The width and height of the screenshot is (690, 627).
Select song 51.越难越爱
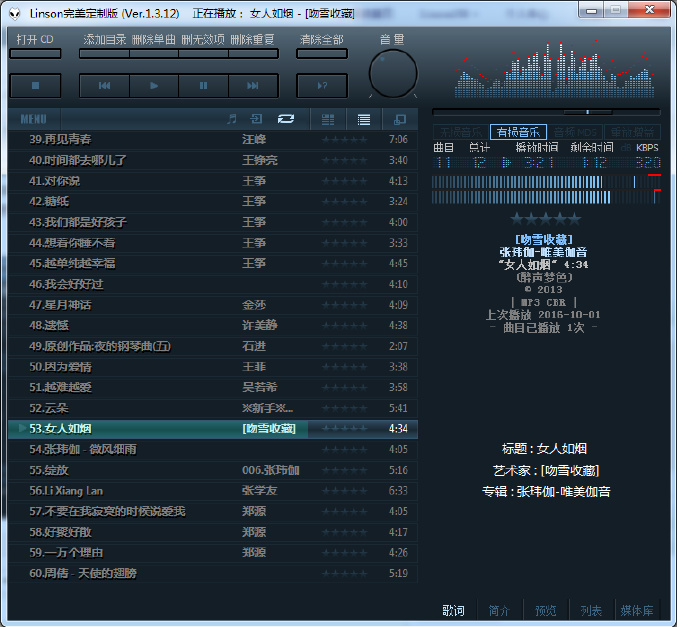tap(213, 388)
